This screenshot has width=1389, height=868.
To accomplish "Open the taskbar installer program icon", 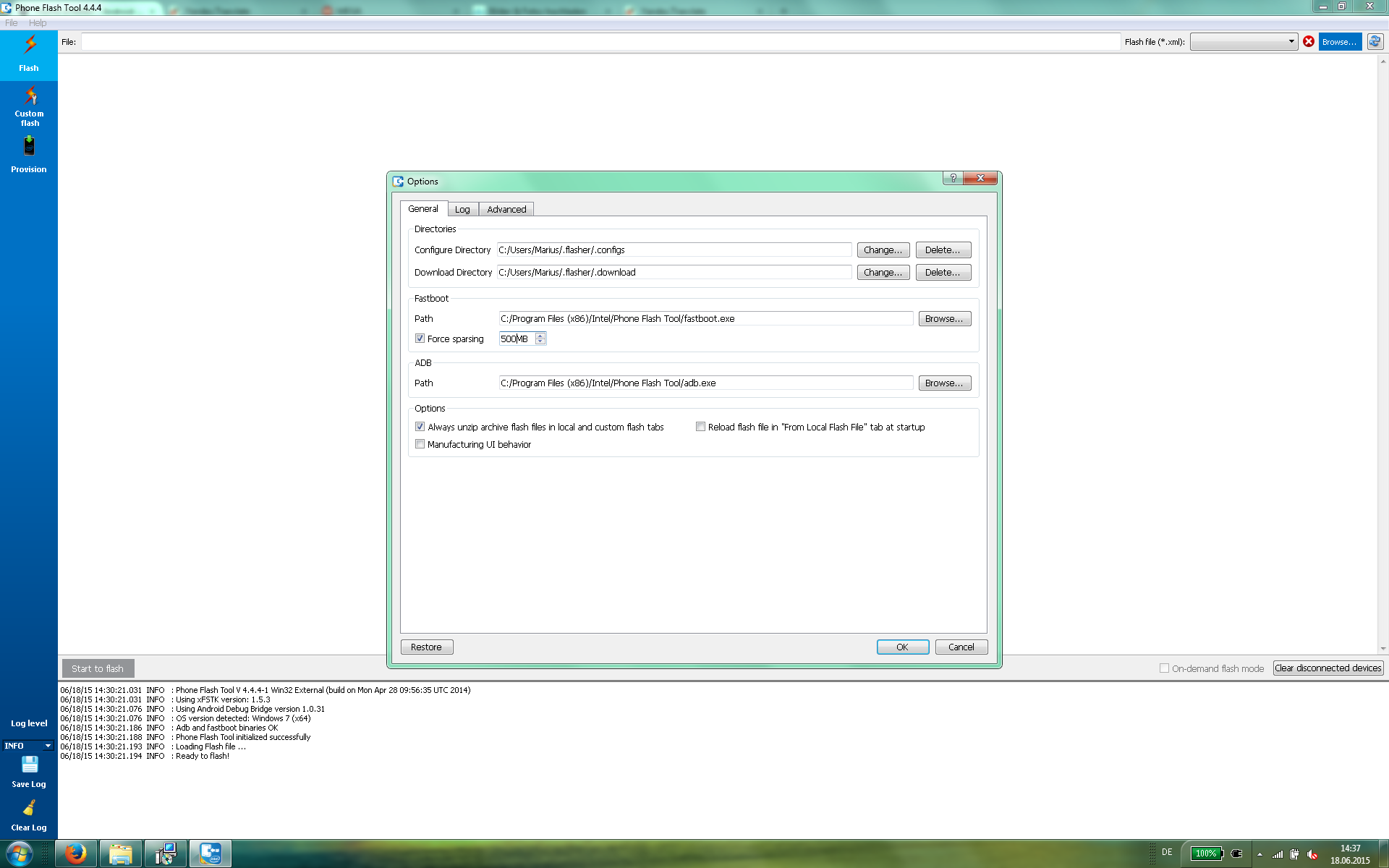I will (x=166, y=854).
